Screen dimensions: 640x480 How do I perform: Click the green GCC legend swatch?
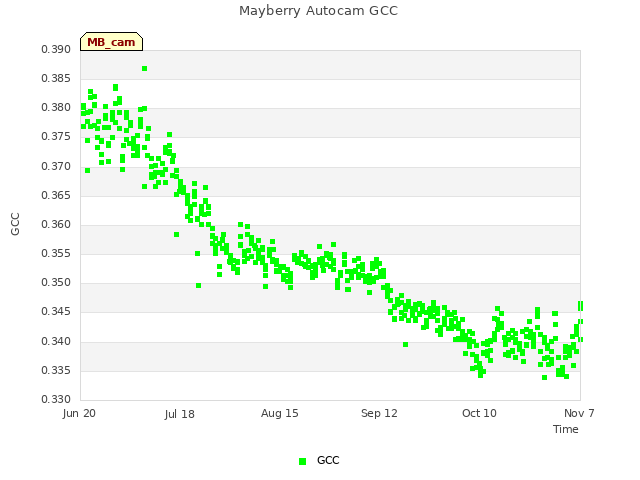(x=302, y=461)
